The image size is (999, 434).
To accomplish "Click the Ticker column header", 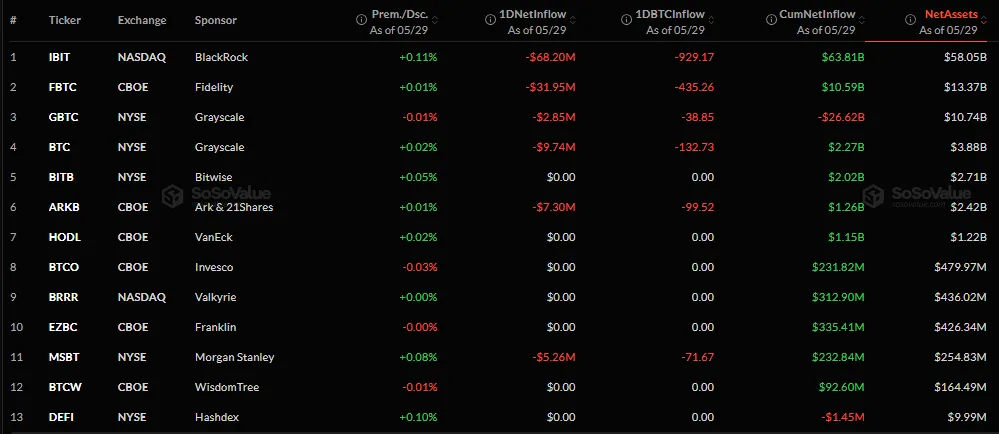I will [64, 20].
